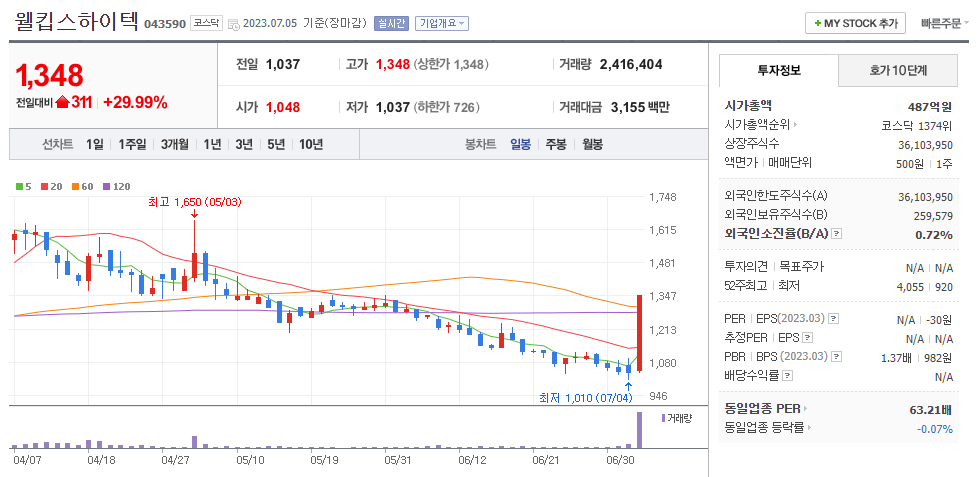
Task: Select the 1일 line chart period
Action: click(x=95, y=144)
